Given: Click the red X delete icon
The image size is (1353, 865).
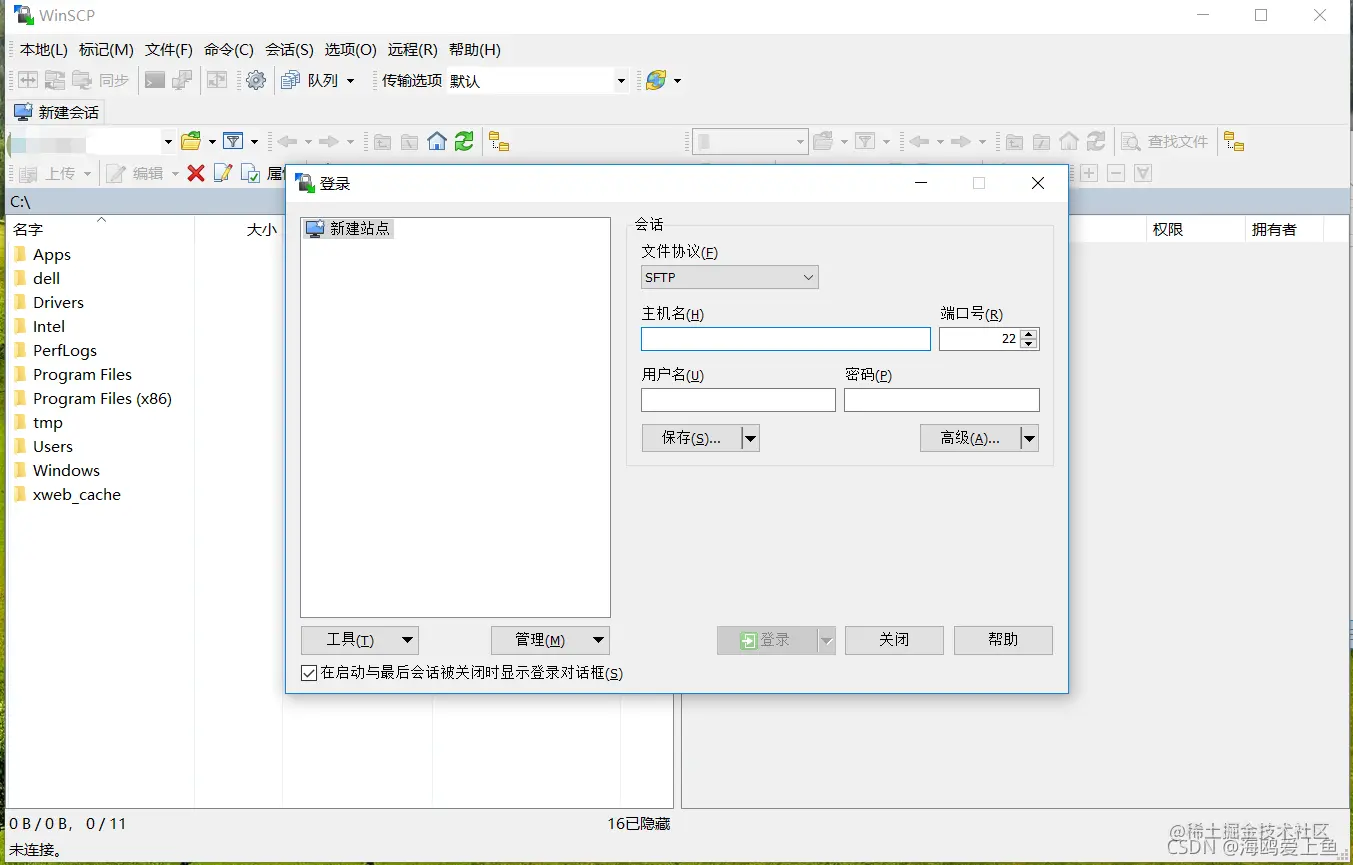Looking at the screenshot, I should (x=196, y=172).
